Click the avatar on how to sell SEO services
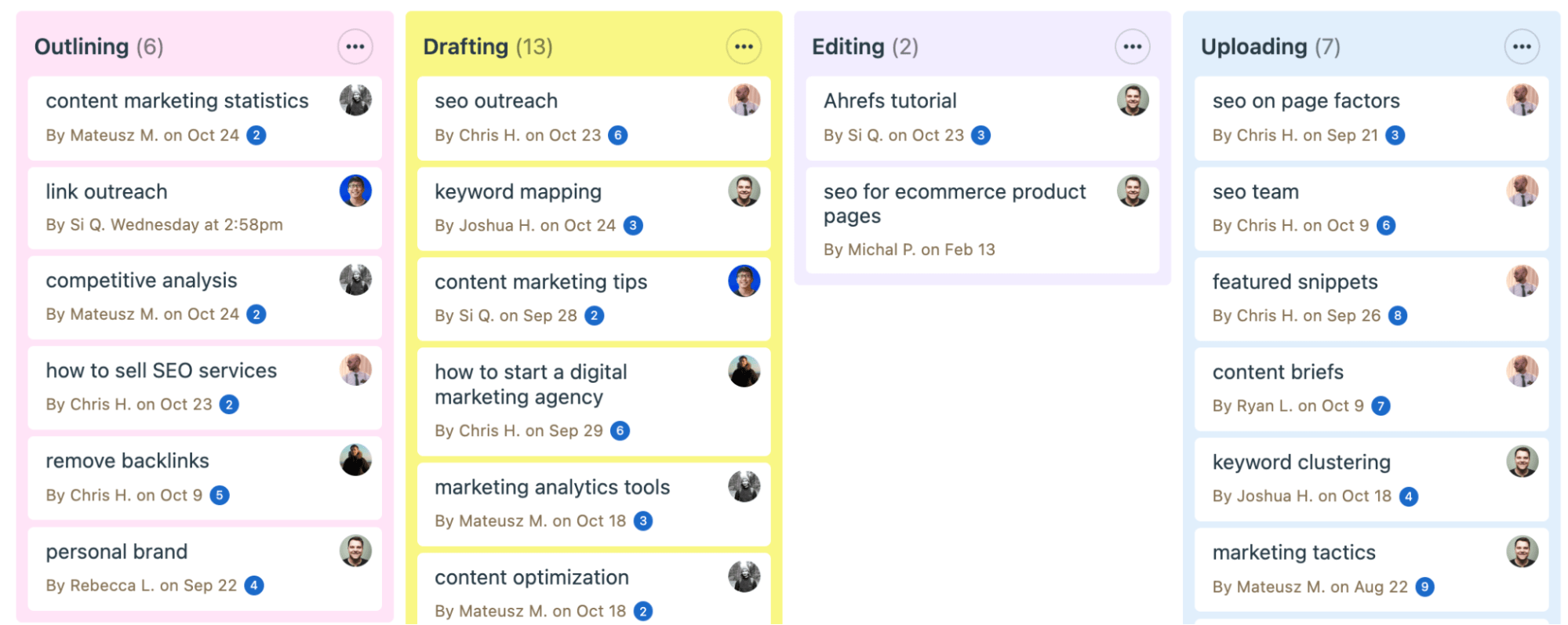The width and height of the screenshot is (1568, 625). pos(355,370)
